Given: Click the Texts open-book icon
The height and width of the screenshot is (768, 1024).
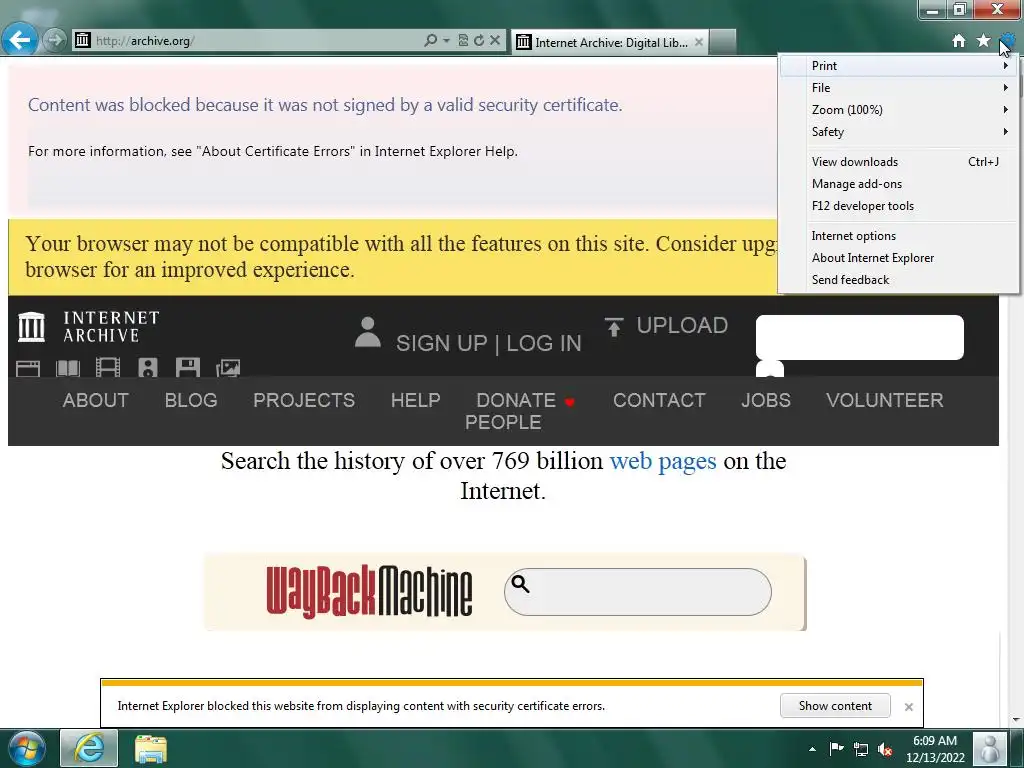Looking at the screenshot, I should coord(68,368).
